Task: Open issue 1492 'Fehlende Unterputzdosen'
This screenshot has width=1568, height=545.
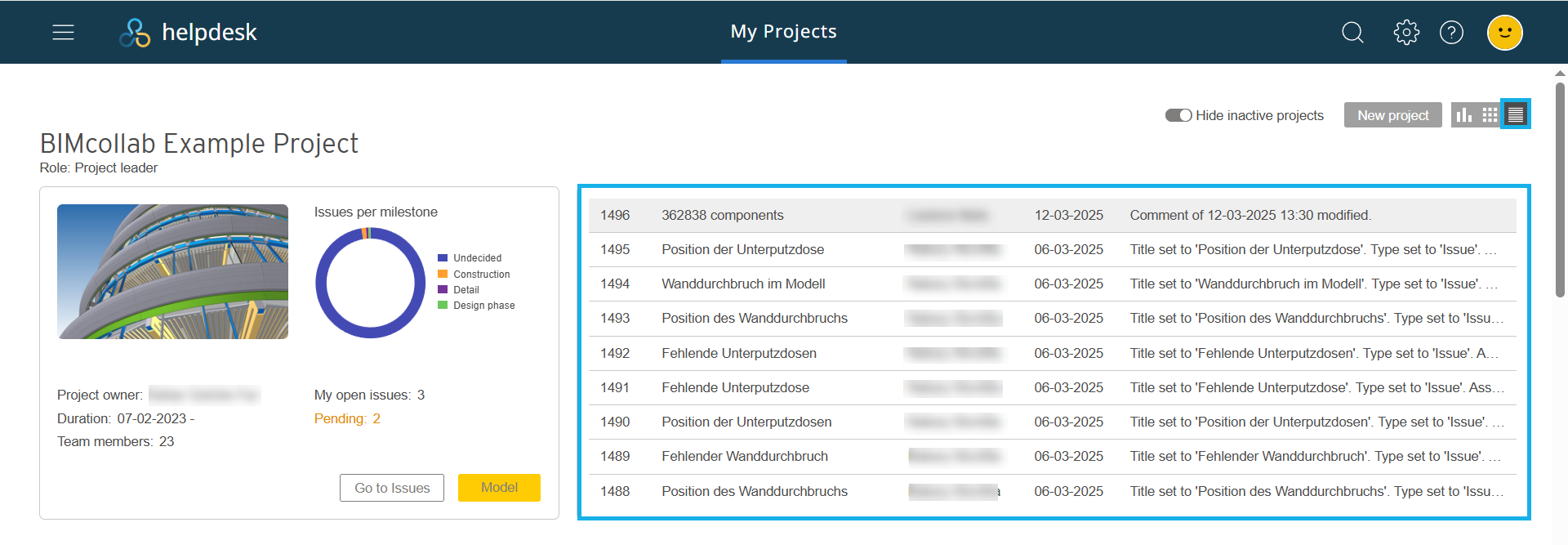Action: coord(1052,353)
